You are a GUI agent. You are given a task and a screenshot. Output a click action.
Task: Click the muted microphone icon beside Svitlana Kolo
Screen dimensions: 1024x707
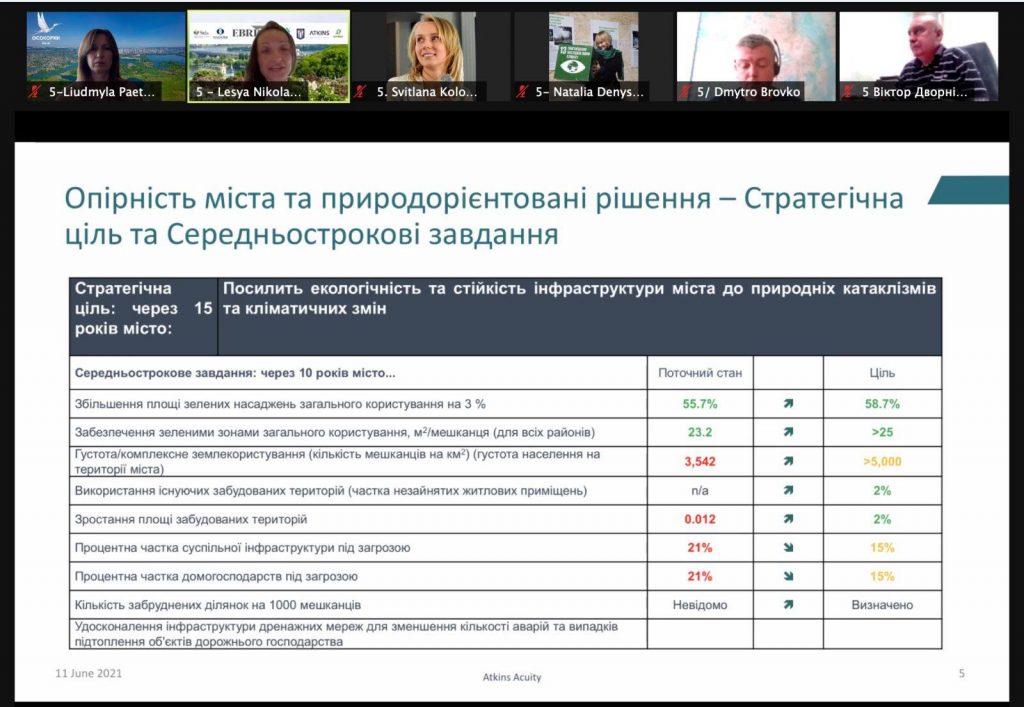360,92
